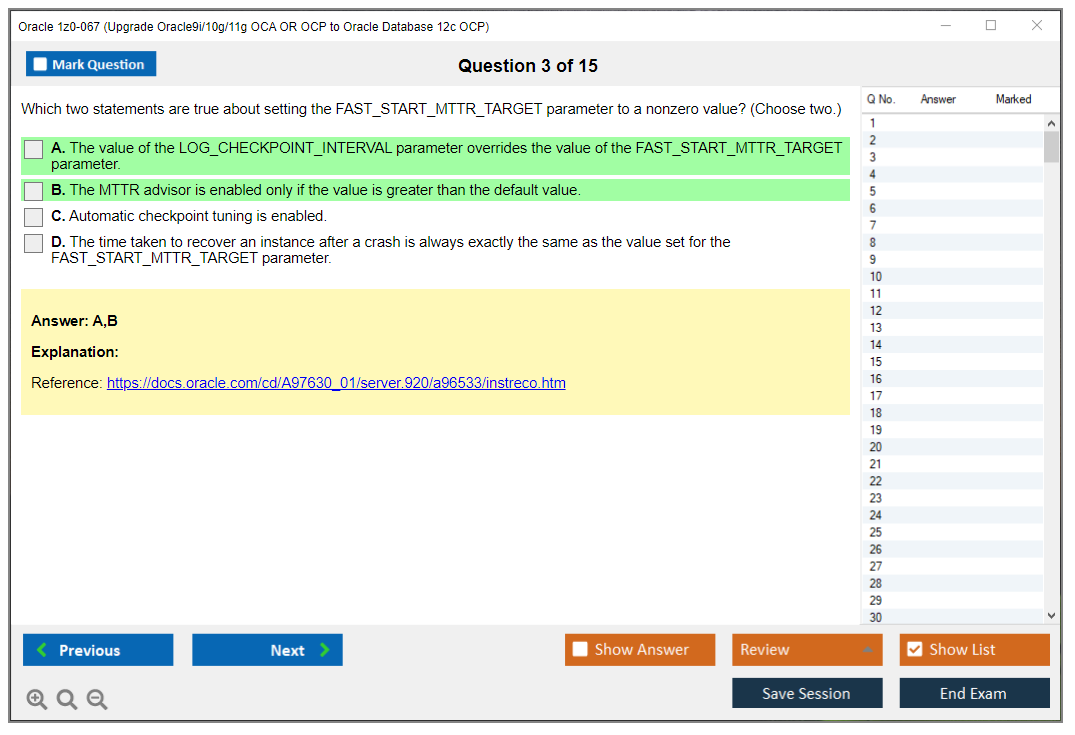Click the checked square icon on Show List

coord(914,649)
